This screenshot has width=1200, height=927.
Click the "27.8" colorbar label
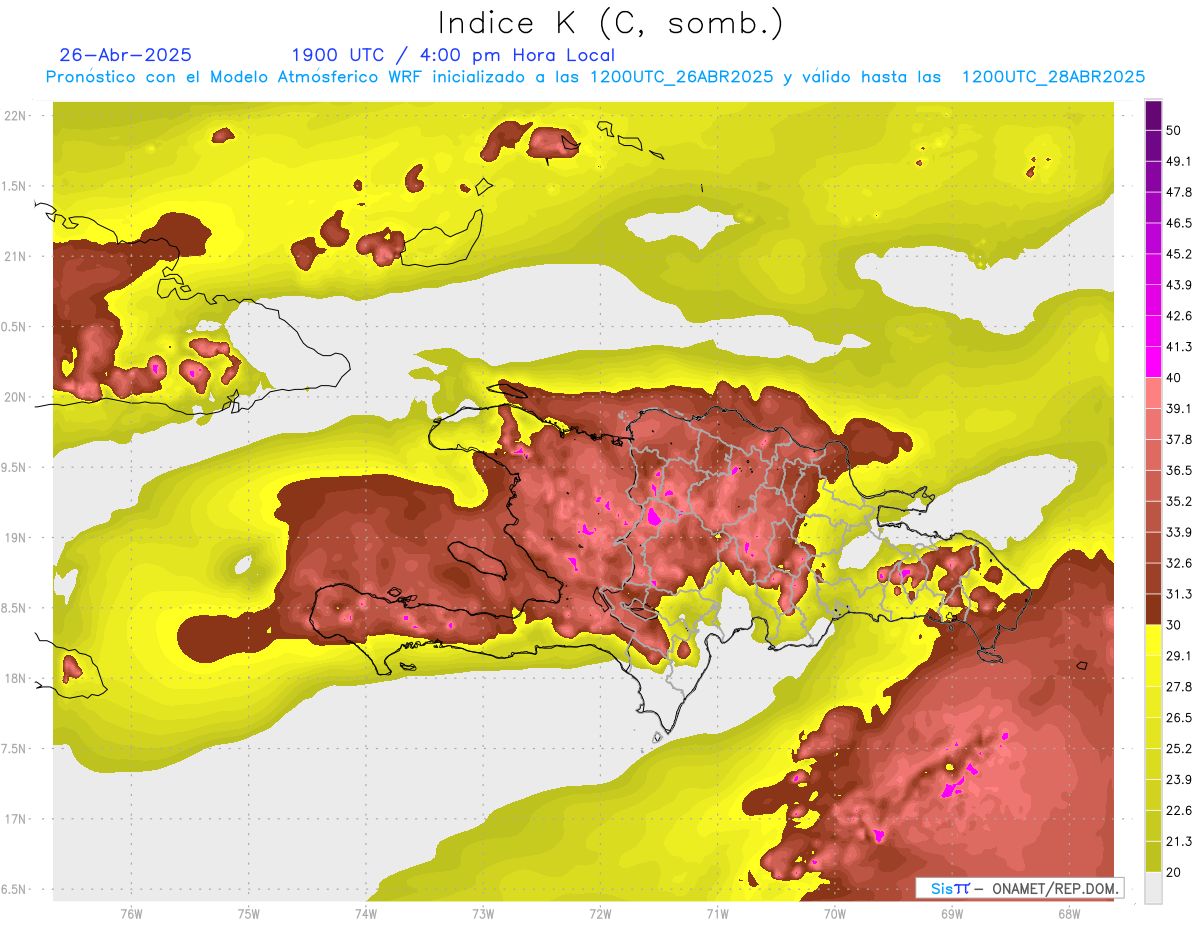(x=1179, y=686)
